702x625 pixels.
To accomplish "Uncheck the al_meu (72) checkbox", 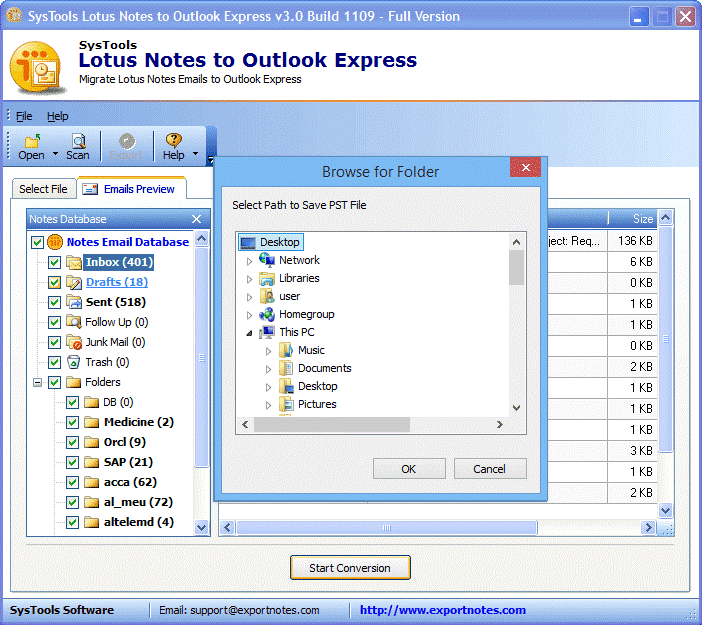I will [x=73, y=502].
